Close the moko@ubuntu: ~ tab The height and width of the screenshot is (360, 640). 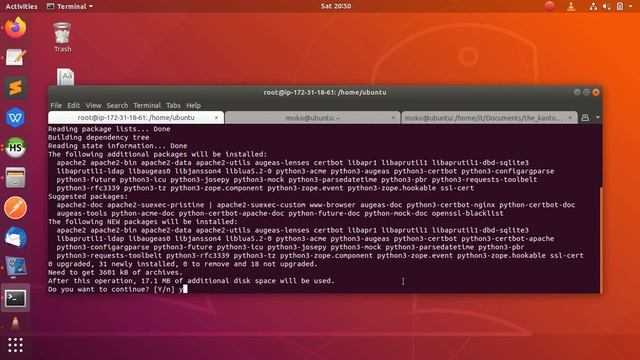pos(393,118)
